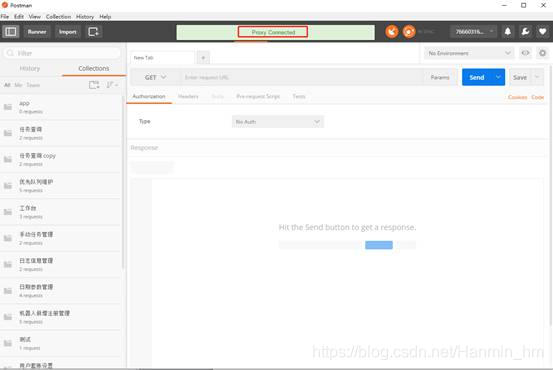Select the Body request tab
This screenshot has height=370, width=553.
point(218,96)
